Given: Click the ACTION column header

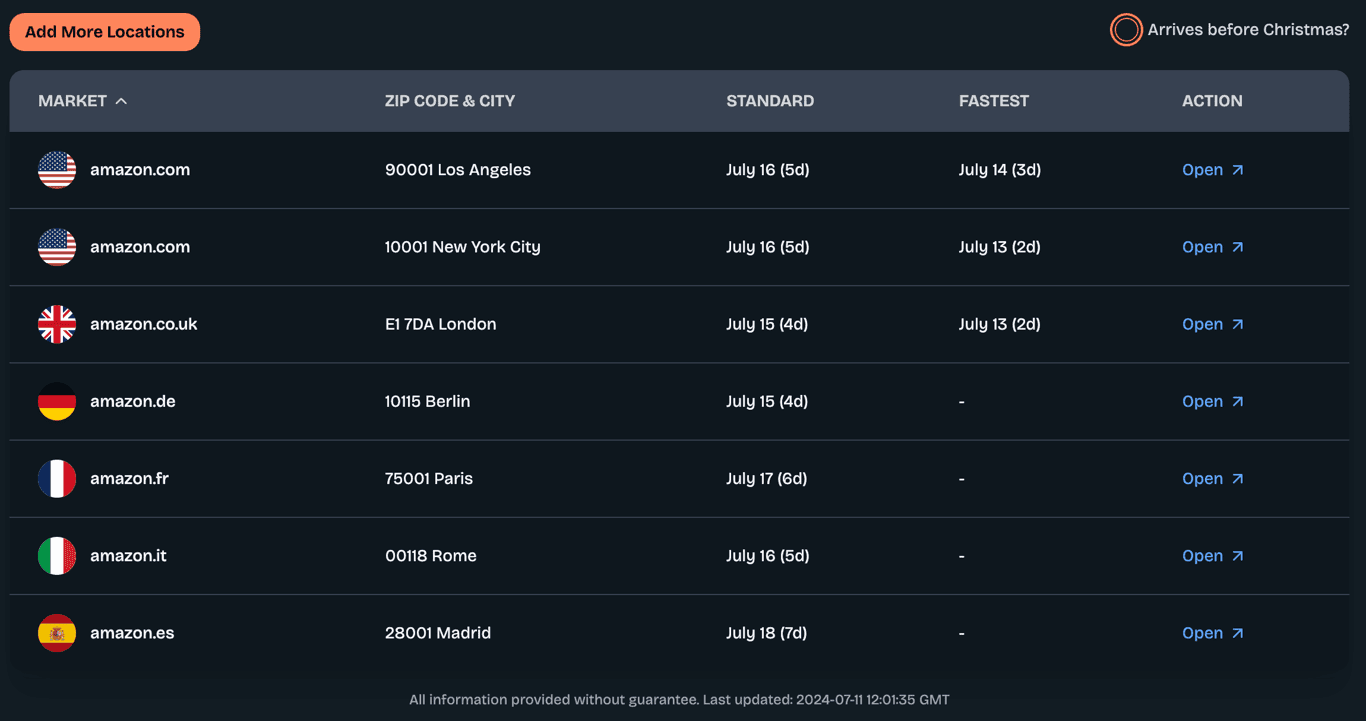Looking at the screenshot, I should 1212,101.
